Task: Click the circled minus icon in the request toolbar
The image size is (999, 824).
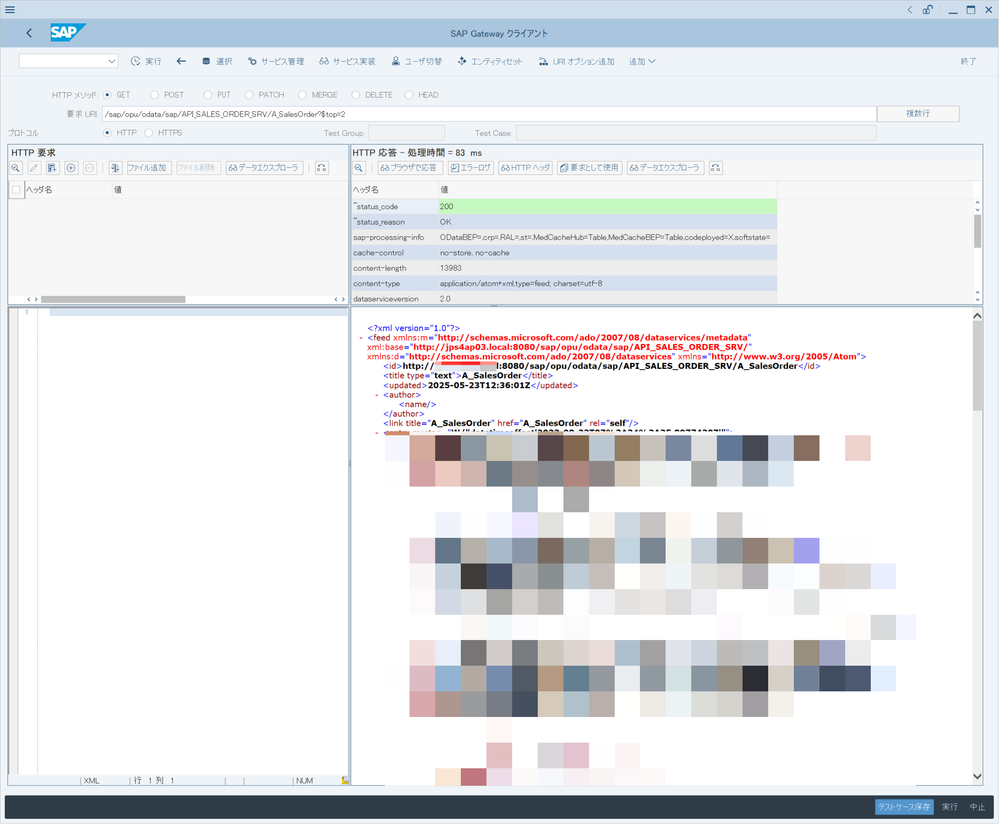Action: 90,168
